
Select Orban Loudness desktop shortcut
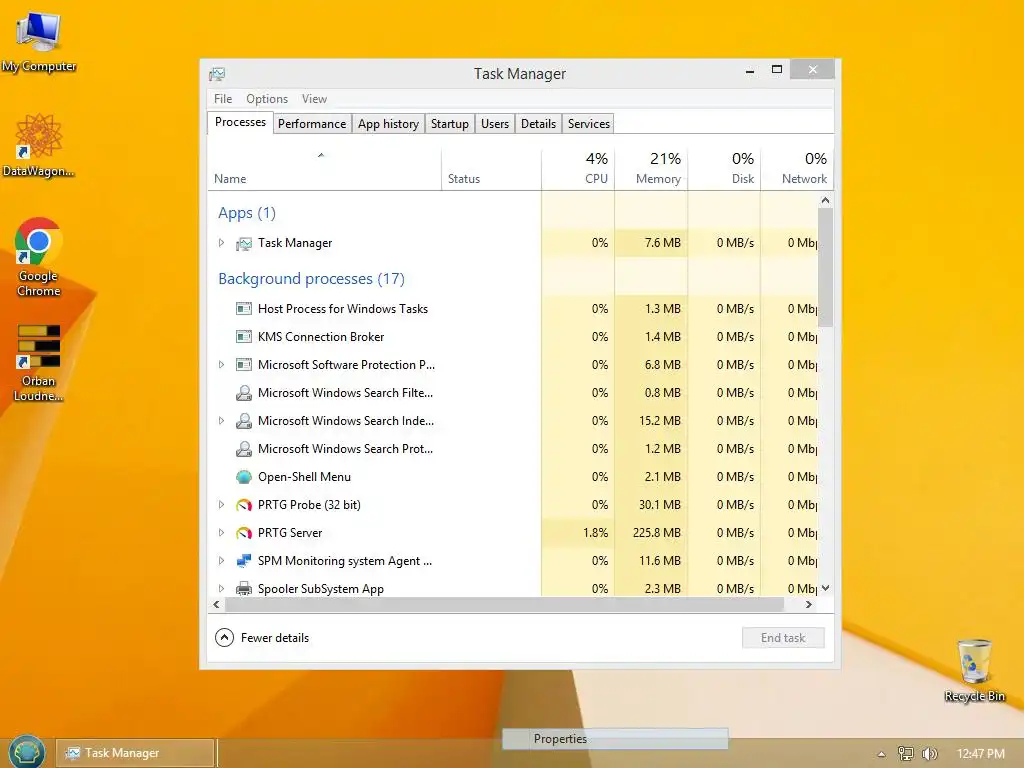click(x=39, y=363)
